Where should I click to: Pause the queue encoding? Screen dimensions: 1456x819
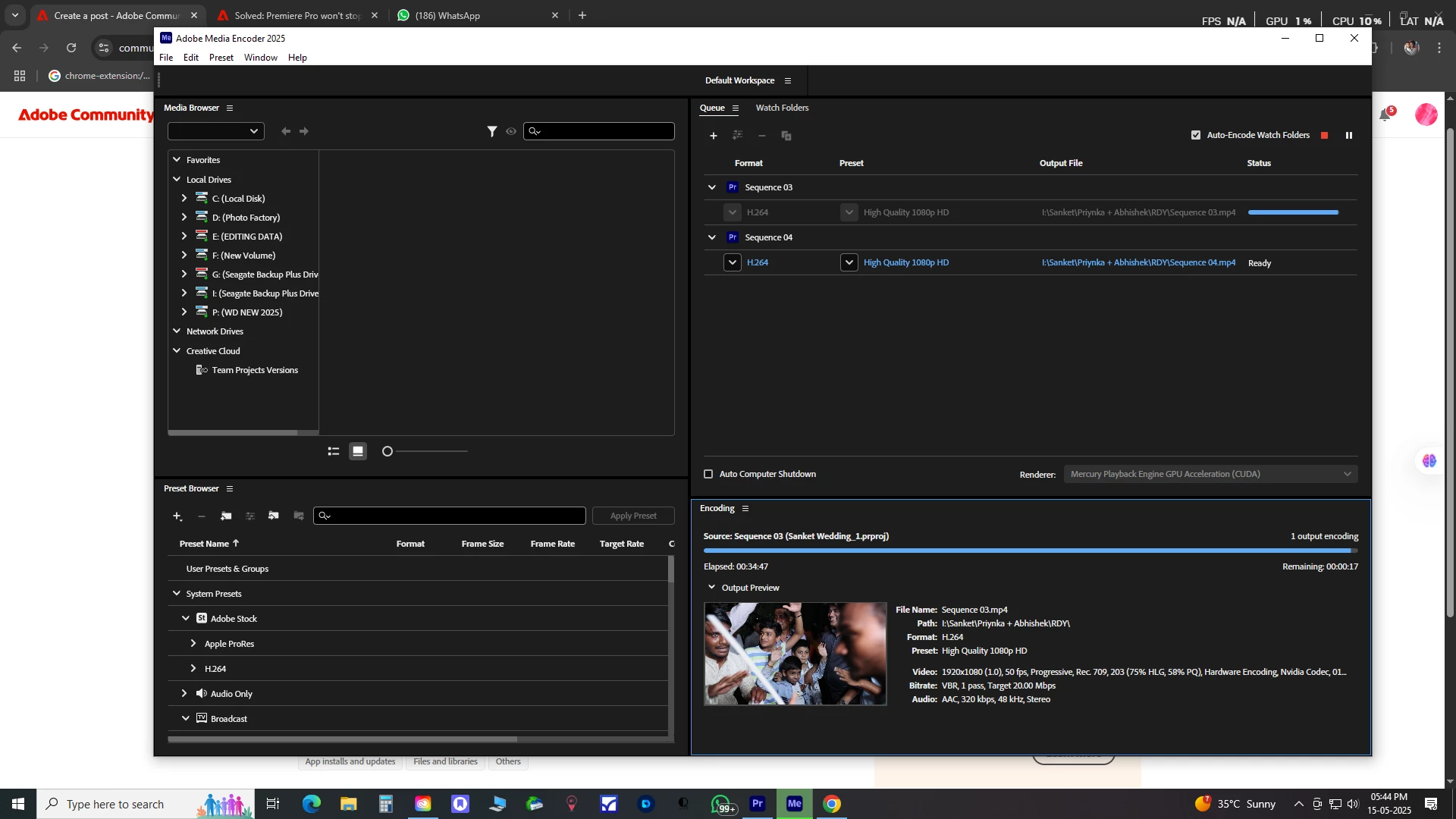click(1348, 136)
